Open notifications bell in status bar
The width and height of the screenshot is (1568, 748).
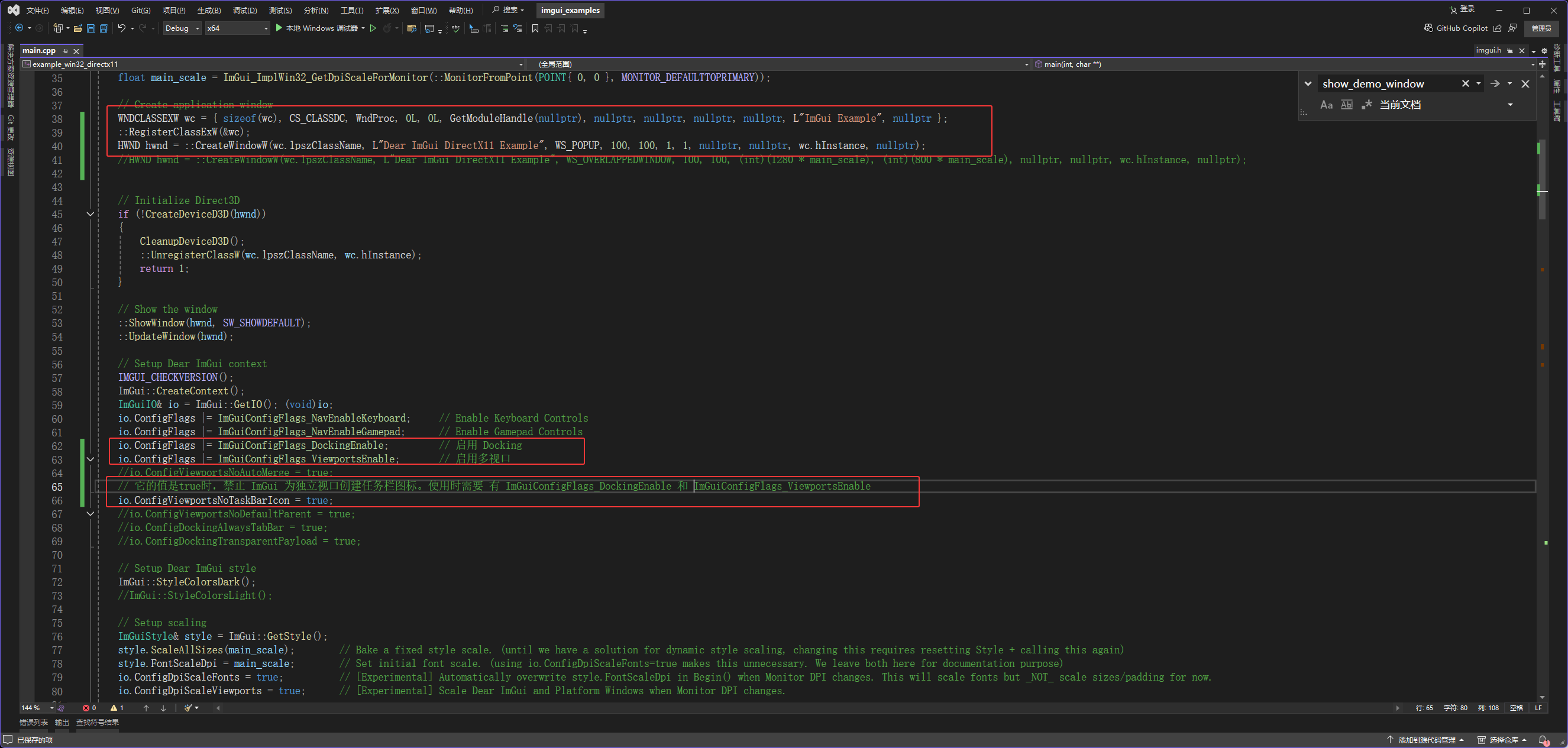coord(1544,740)
